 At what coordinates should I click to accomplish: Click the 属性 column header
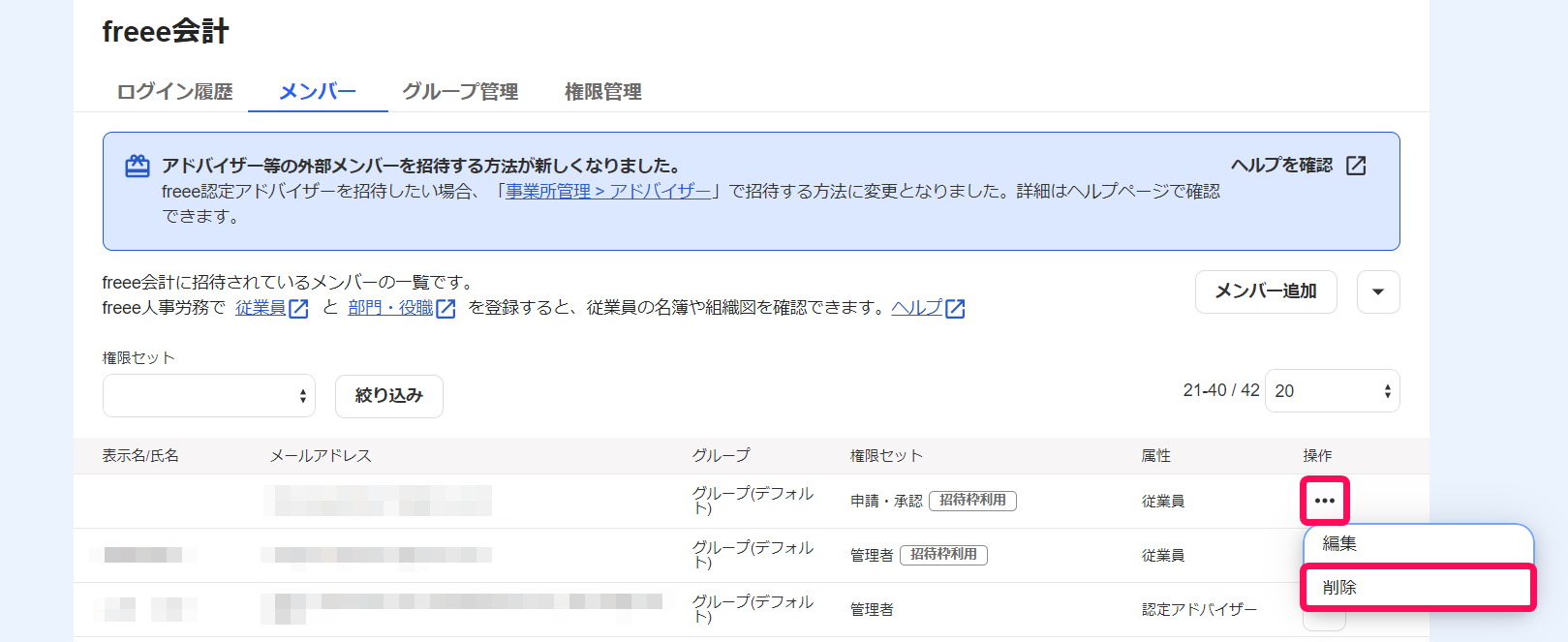(1155, 456)
